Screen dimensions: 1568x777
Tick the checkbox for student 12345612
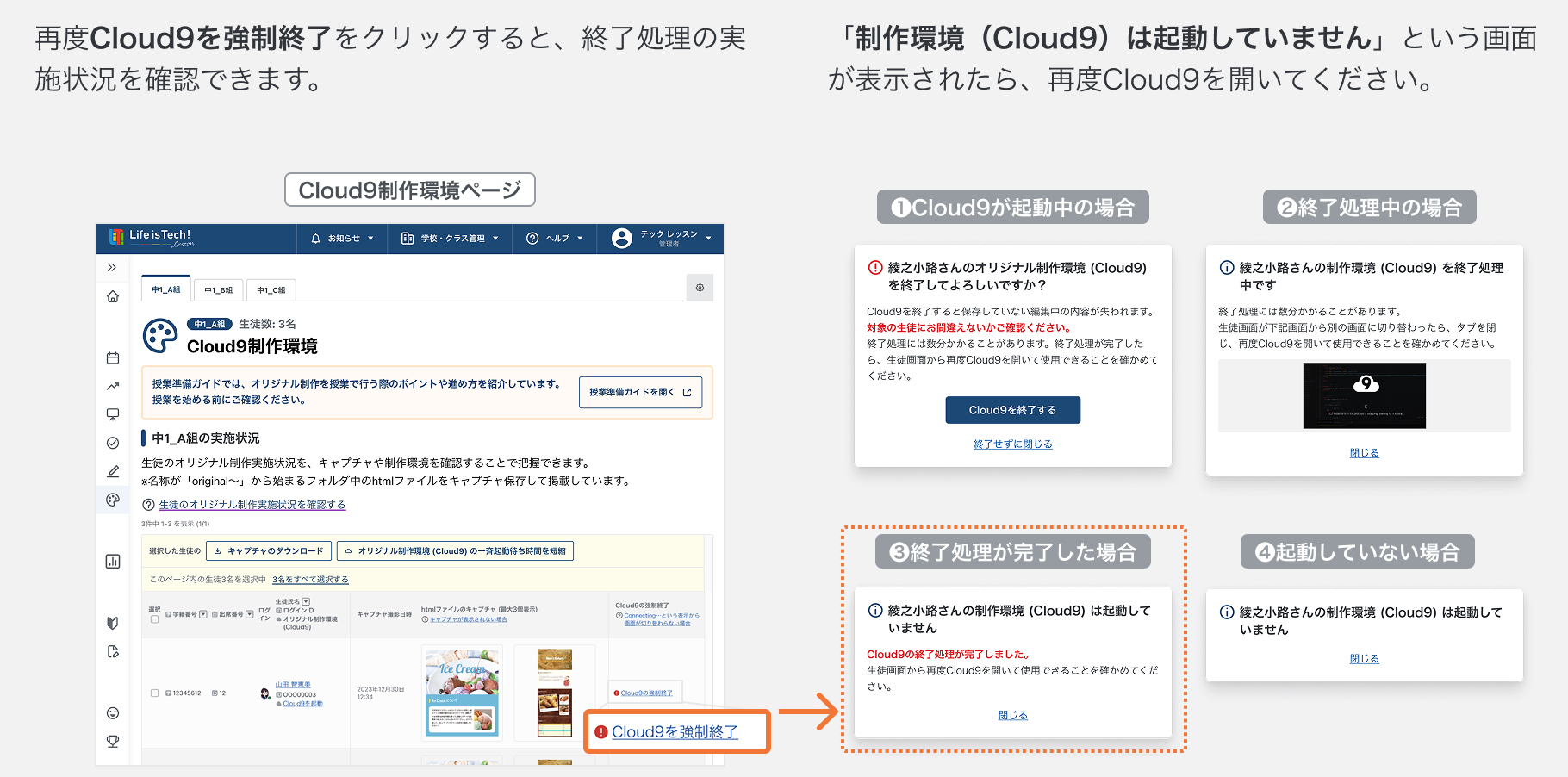tap(154, 693)
